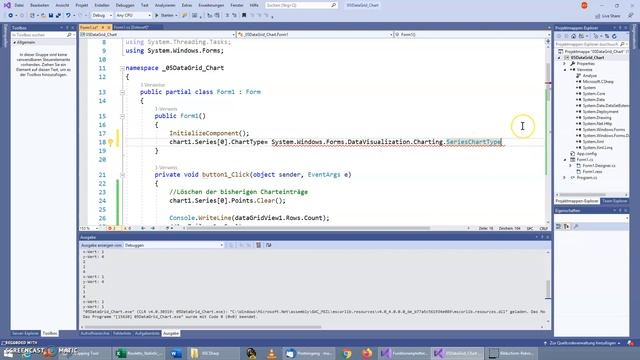Click the alphabetical sort icon in Eigenschaften
The height and width of the screenshot is (360, 640).
(x=567, y=227)
